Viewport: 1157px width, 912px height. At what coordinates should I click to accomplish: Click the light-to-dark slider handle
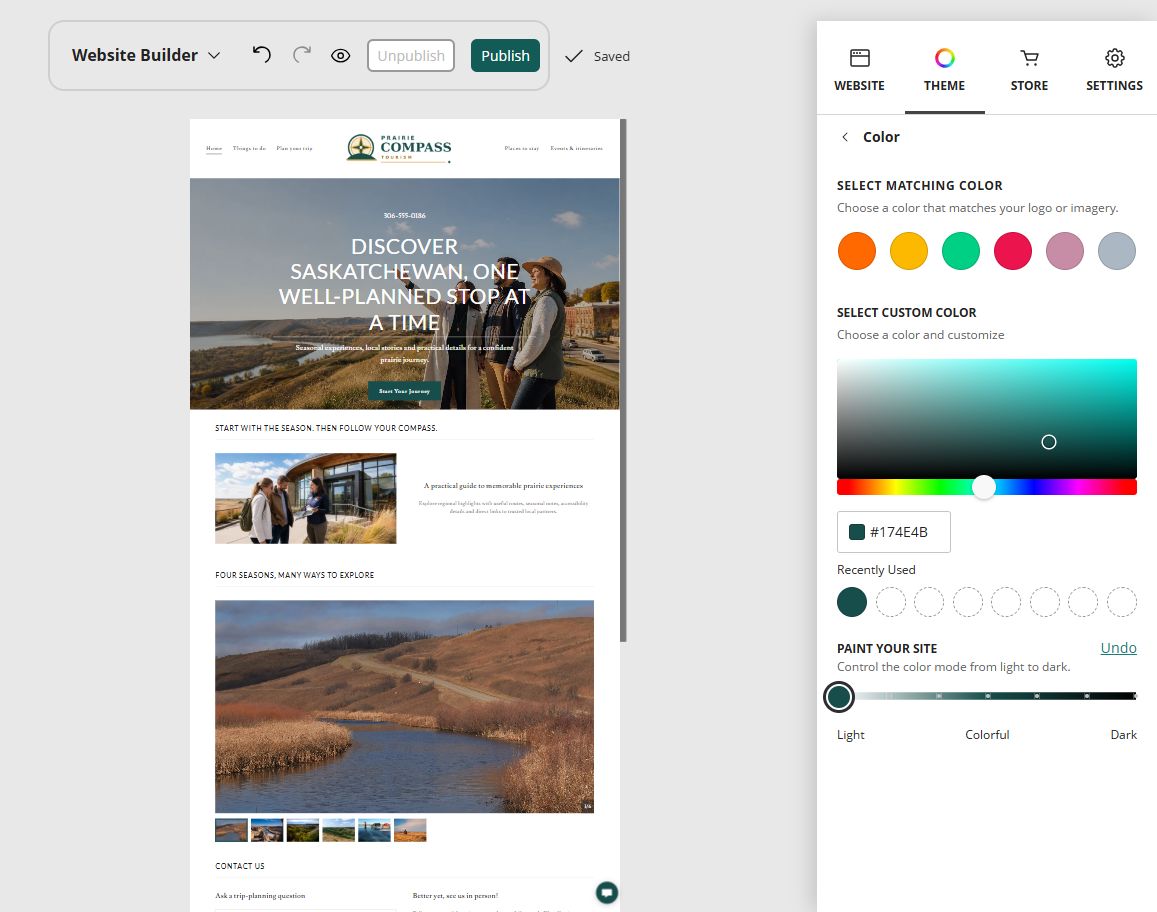coord(839,697)
